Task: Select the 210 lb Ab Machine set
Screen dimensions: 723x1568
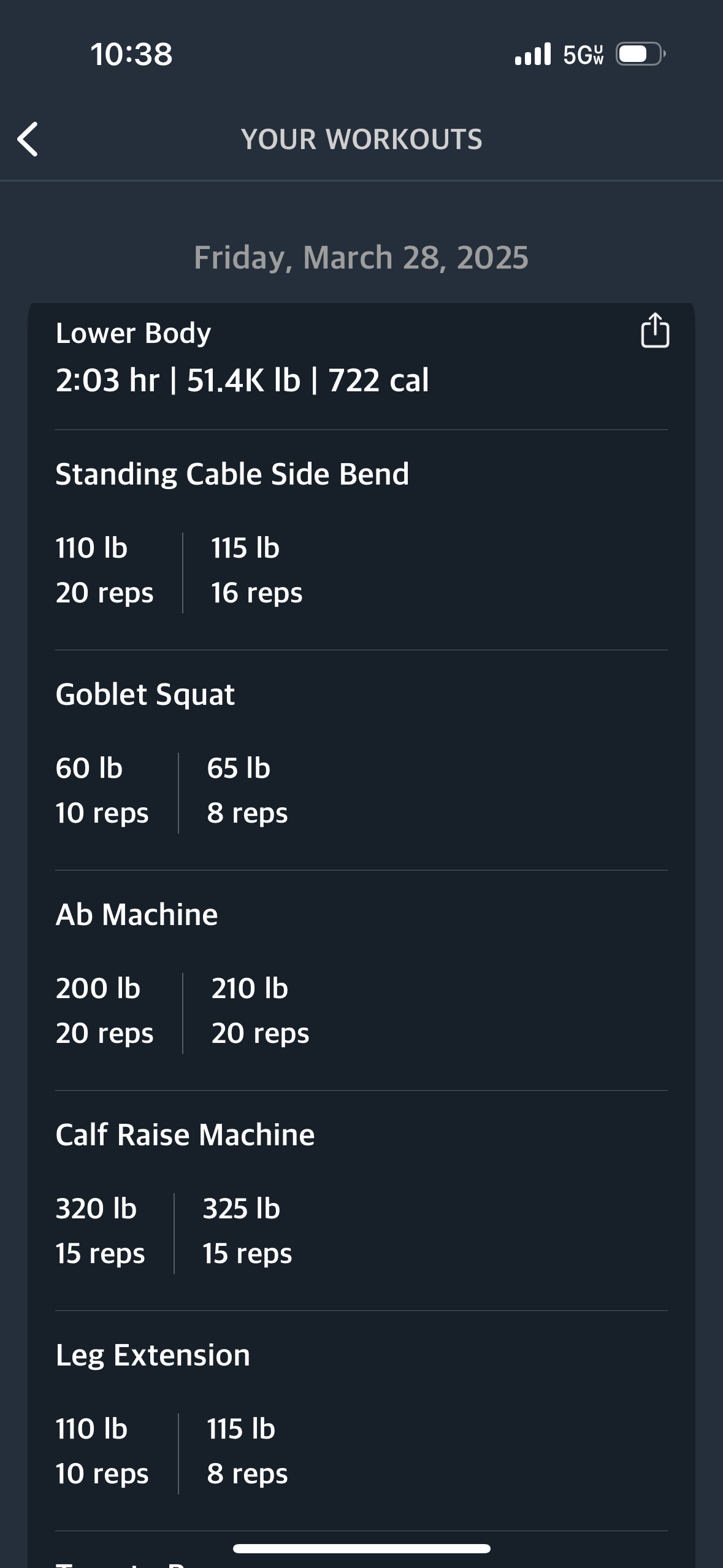Action: (x=260, y=1011)
